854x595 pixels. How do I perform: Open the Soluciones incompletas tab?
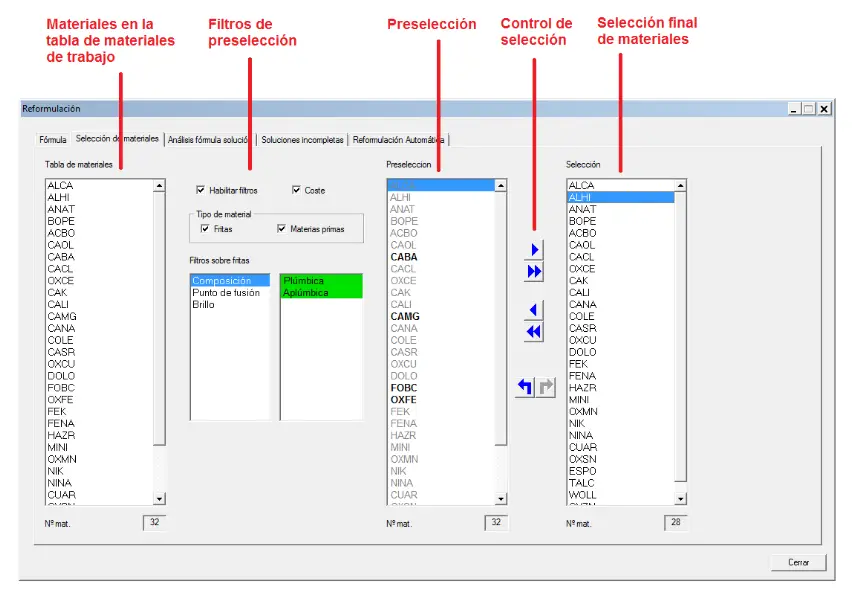click(302, 140)
